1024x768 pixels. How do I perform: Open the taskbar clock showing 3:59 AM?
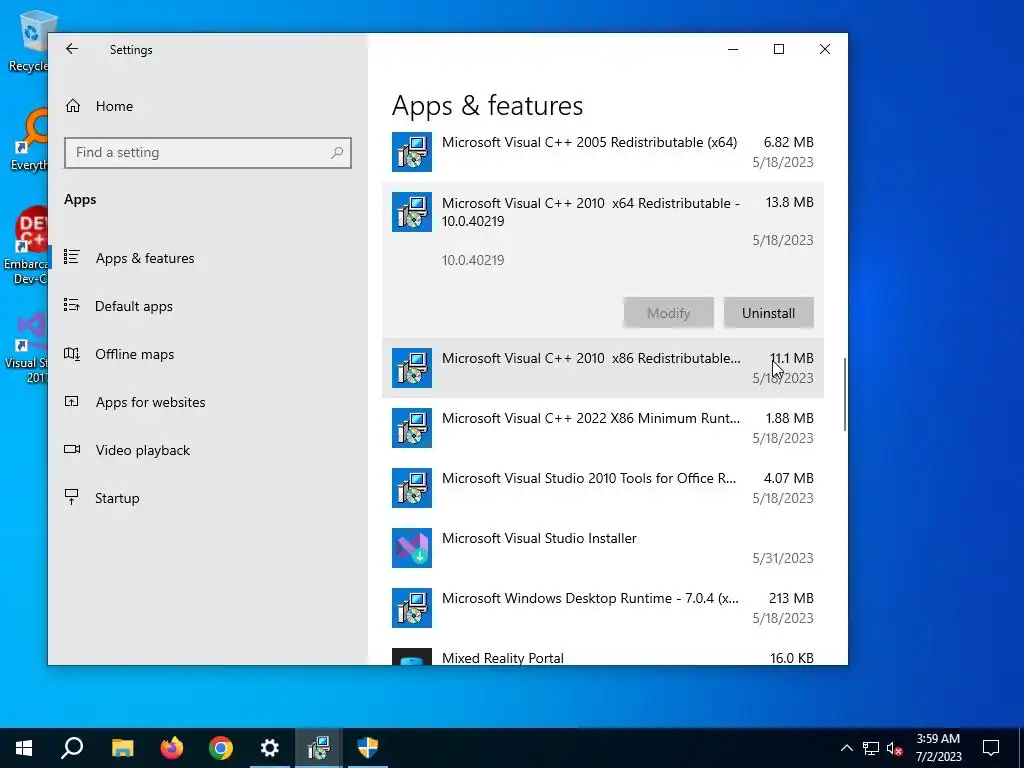click(x=938, y=748)
